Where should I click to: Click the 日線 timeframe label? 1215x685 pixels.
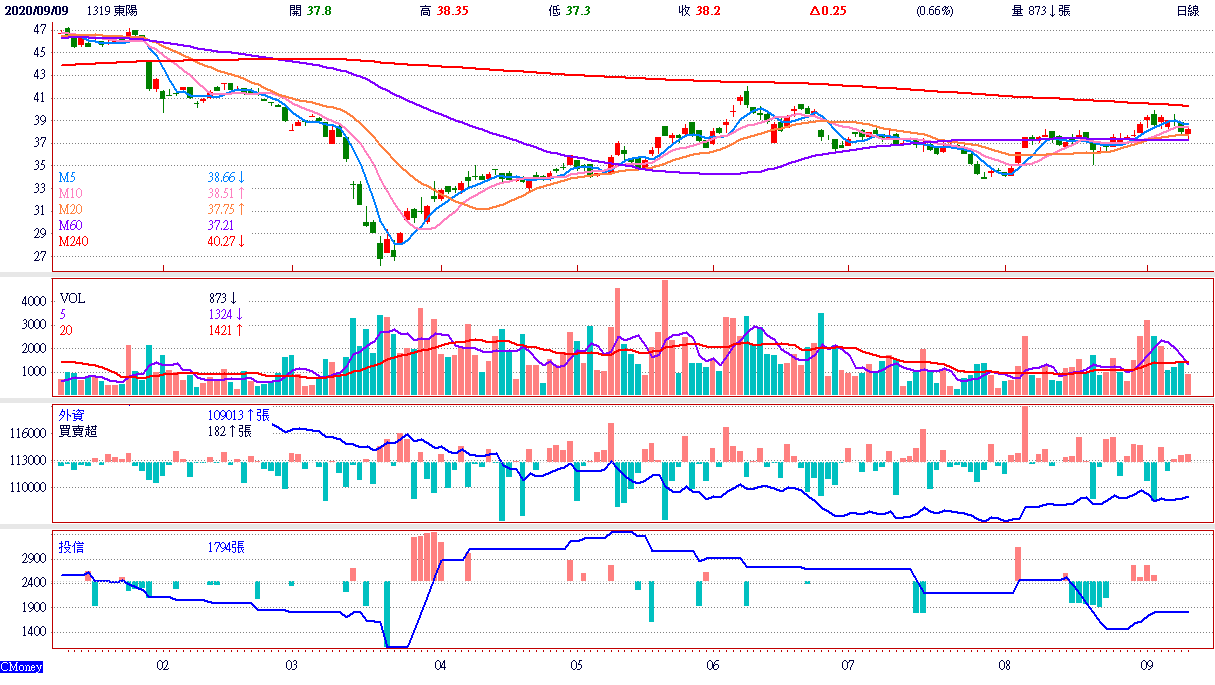click(1187, 10)
